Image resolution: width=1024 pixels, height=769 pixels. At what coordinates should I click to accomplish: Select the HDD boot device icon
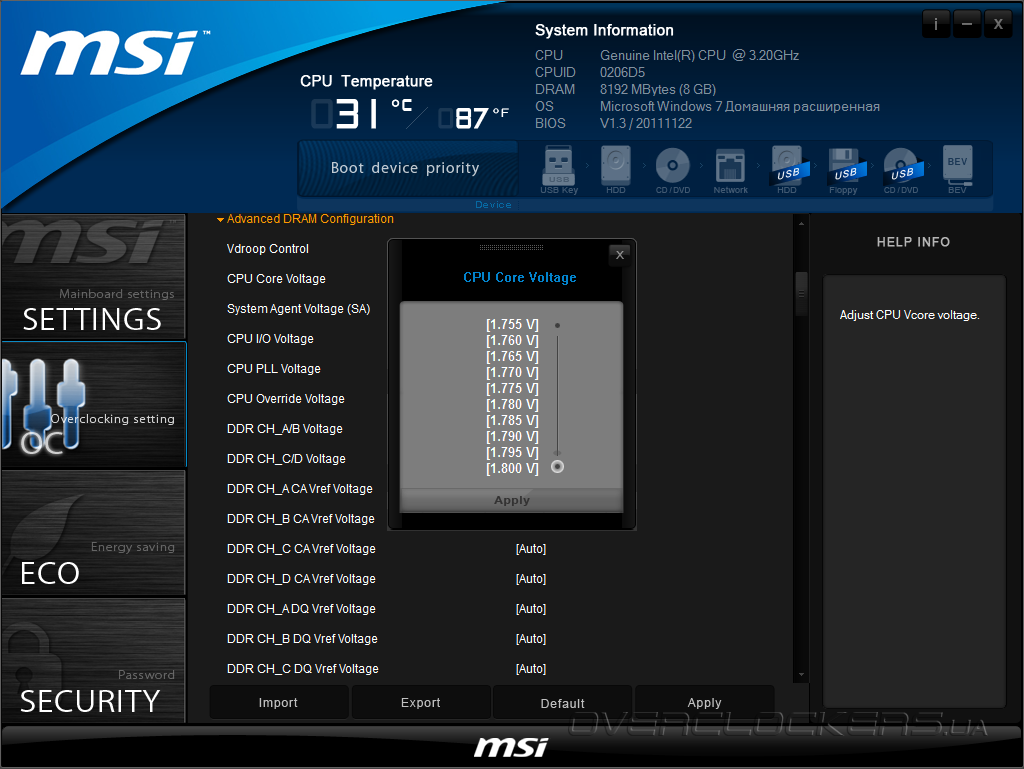[x=615, y=169]
